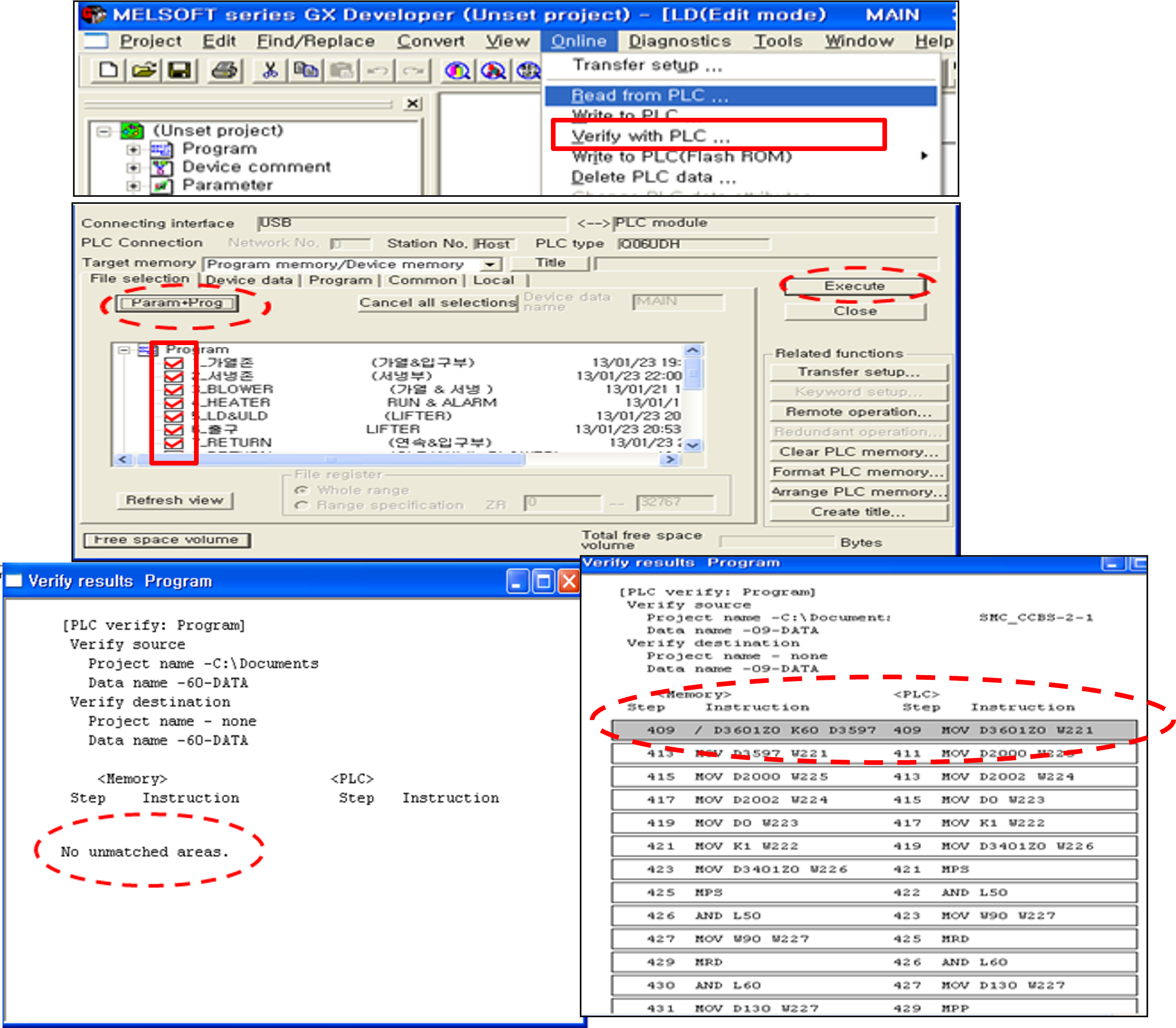Collapse the Program list in file selection
This screenshot has height=1028, width=1176.
[x=123, y=349]
